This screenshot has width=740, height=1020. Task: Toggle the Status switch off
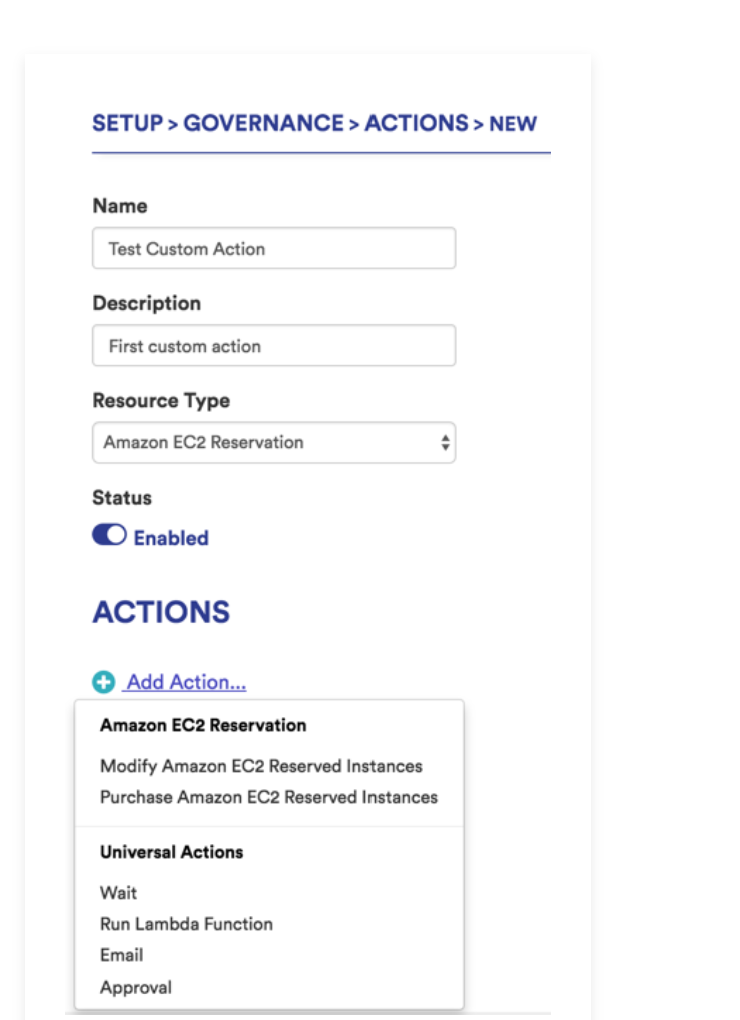click(109, 536)
